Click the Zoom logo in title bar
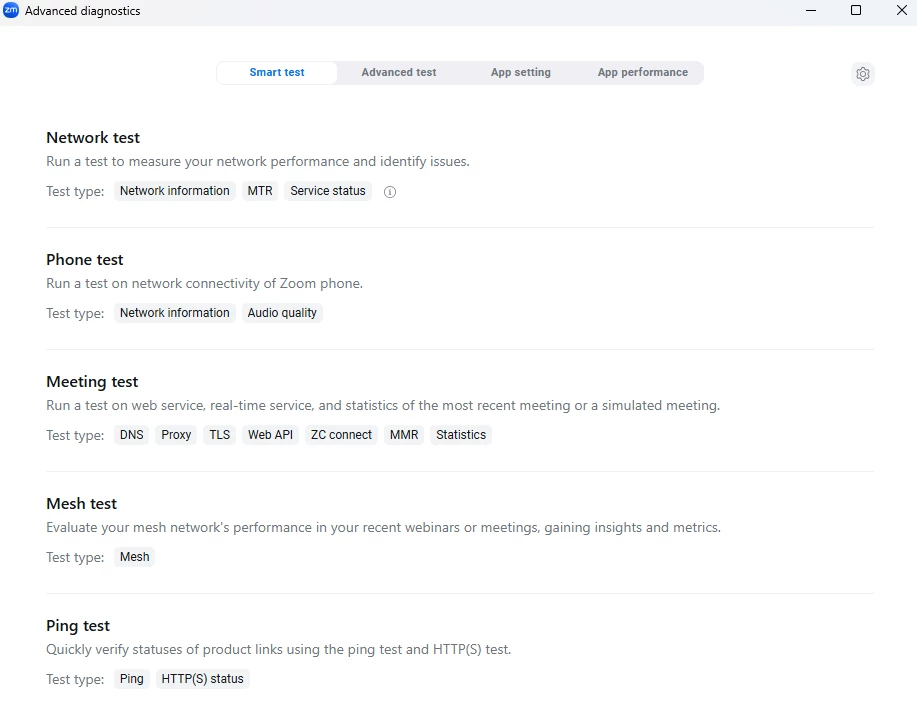Screen dimensions: 917x706 point(11,11)
